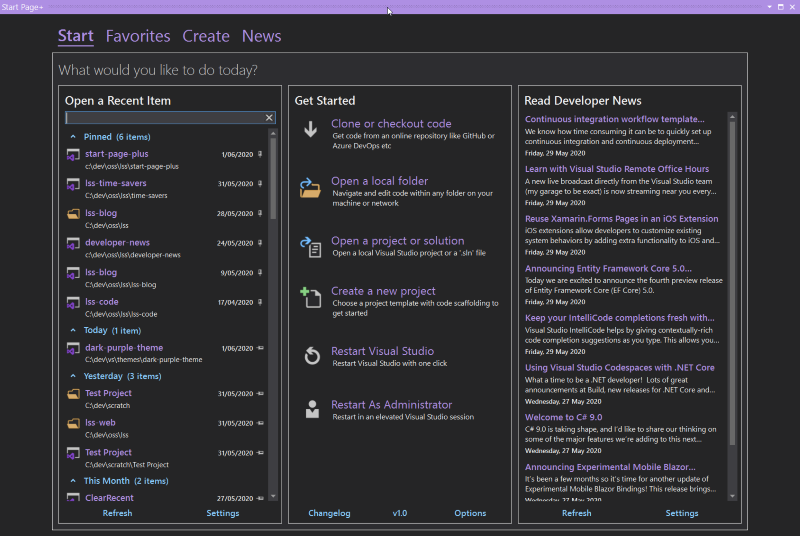Maximize the Start Page+ tool window
800x536 pixels.
pyautogui.click(x=781, y=7)
